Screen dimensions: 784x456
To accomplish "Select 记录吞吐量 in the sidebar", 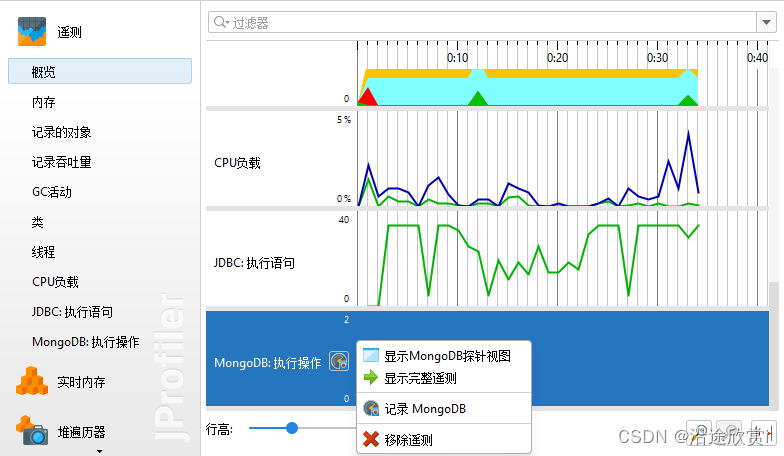I will [62, 162].
